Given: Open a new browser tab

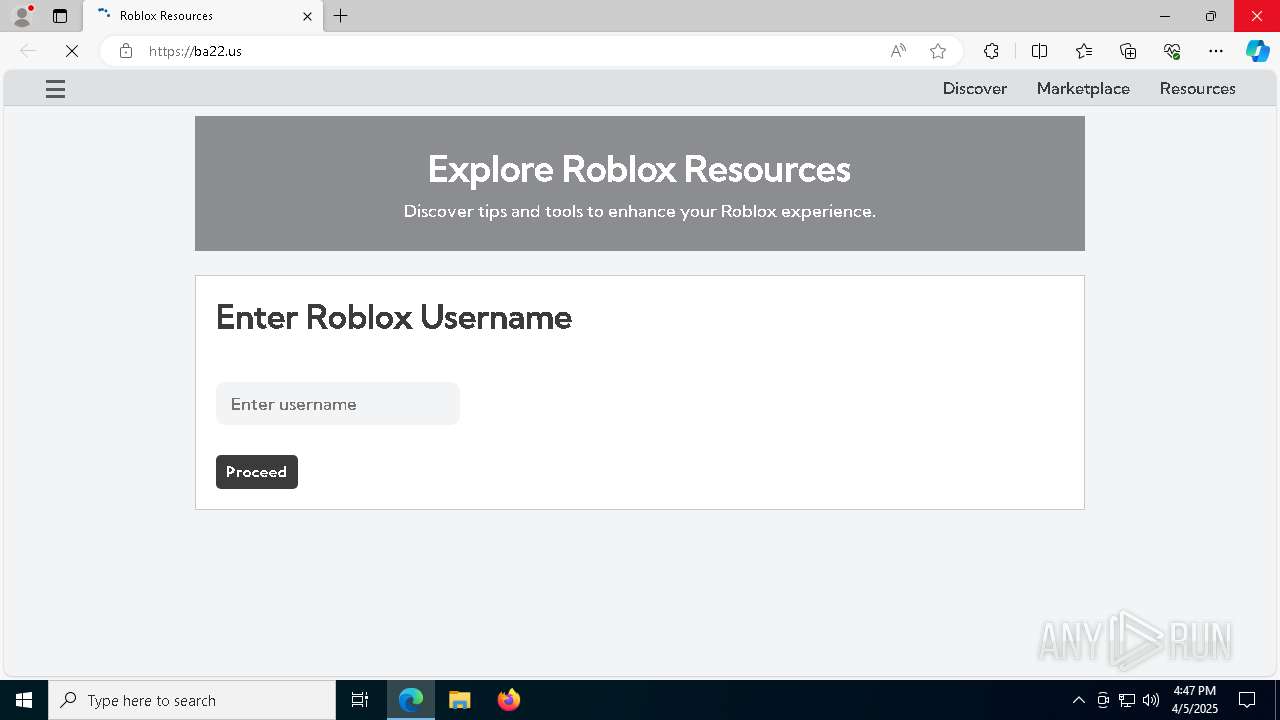Looking at the screenshot, I should click(x=341, y=16).
